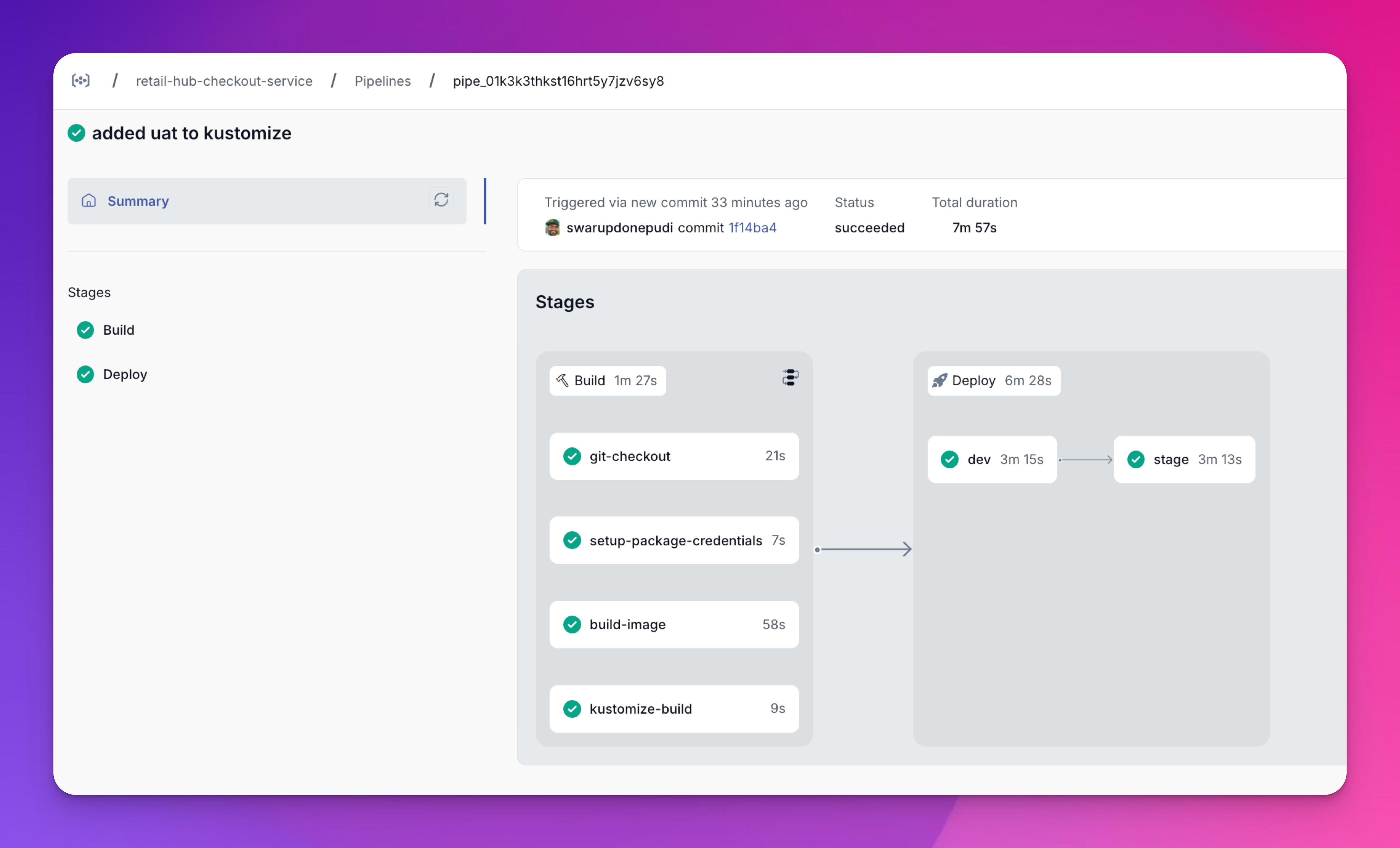Go to Pipelines breadcrumb
This screenshot has height=848, width=1400.
382,81
